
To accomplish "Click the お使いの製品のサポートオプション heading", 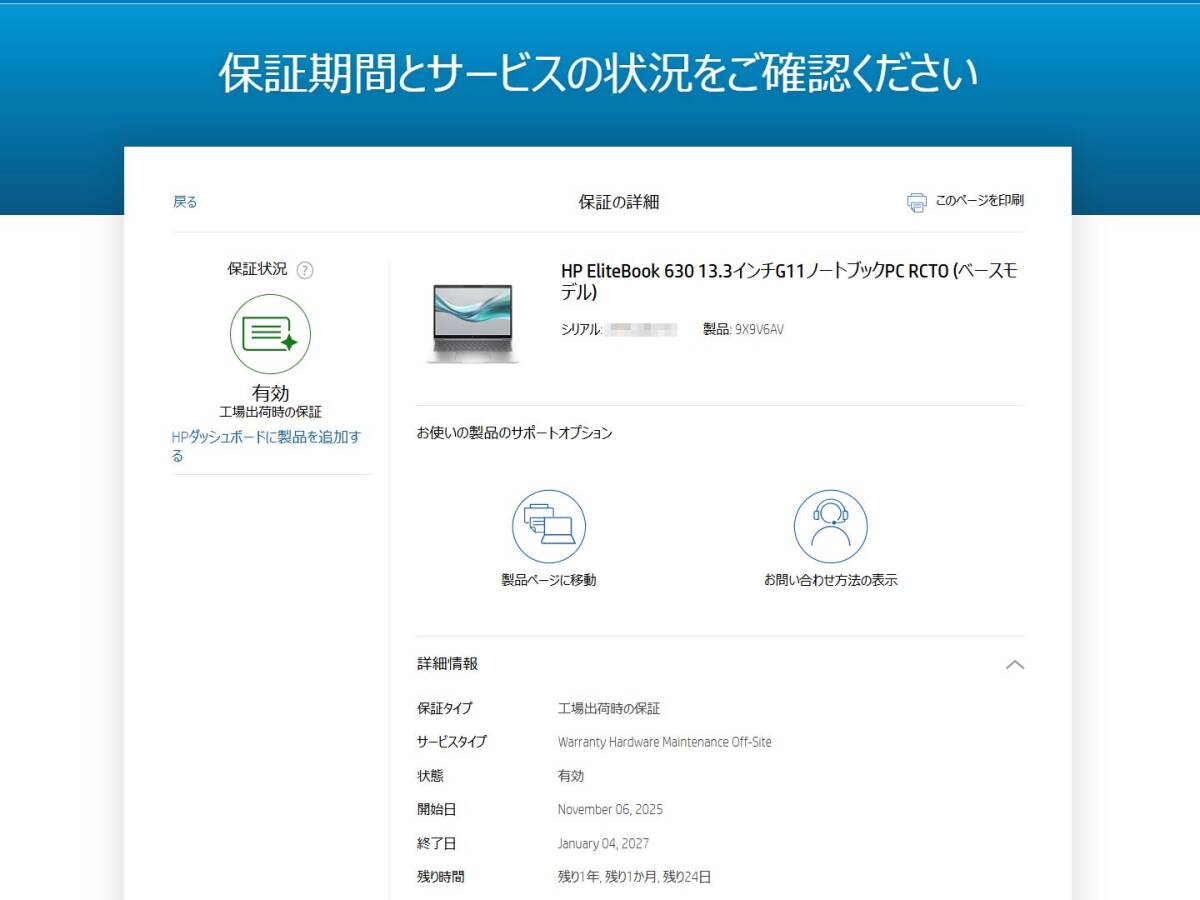I will pos(514,433).
